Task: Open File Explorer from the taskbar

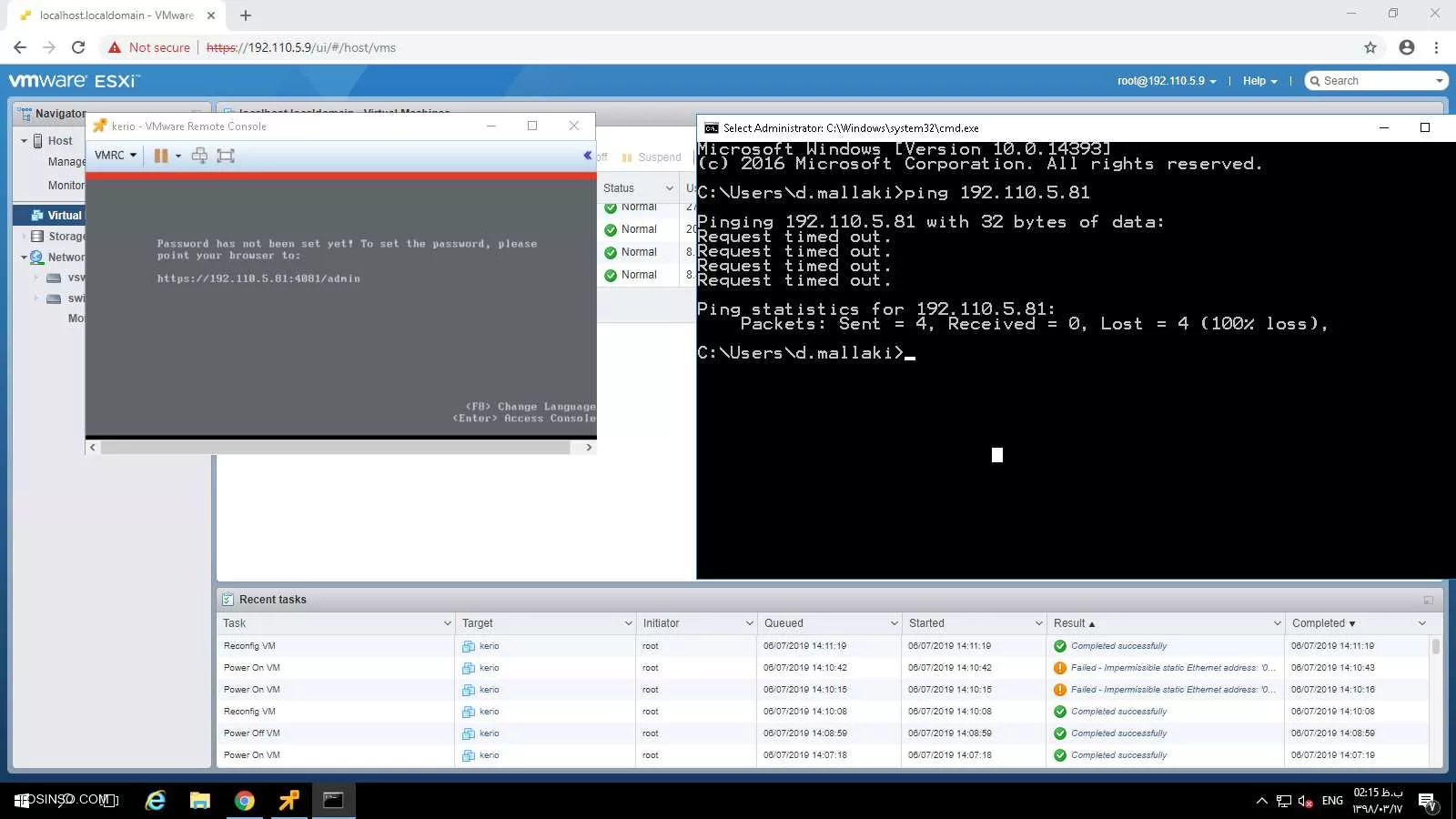Action: pyautogui.click(x=199, y=801)
